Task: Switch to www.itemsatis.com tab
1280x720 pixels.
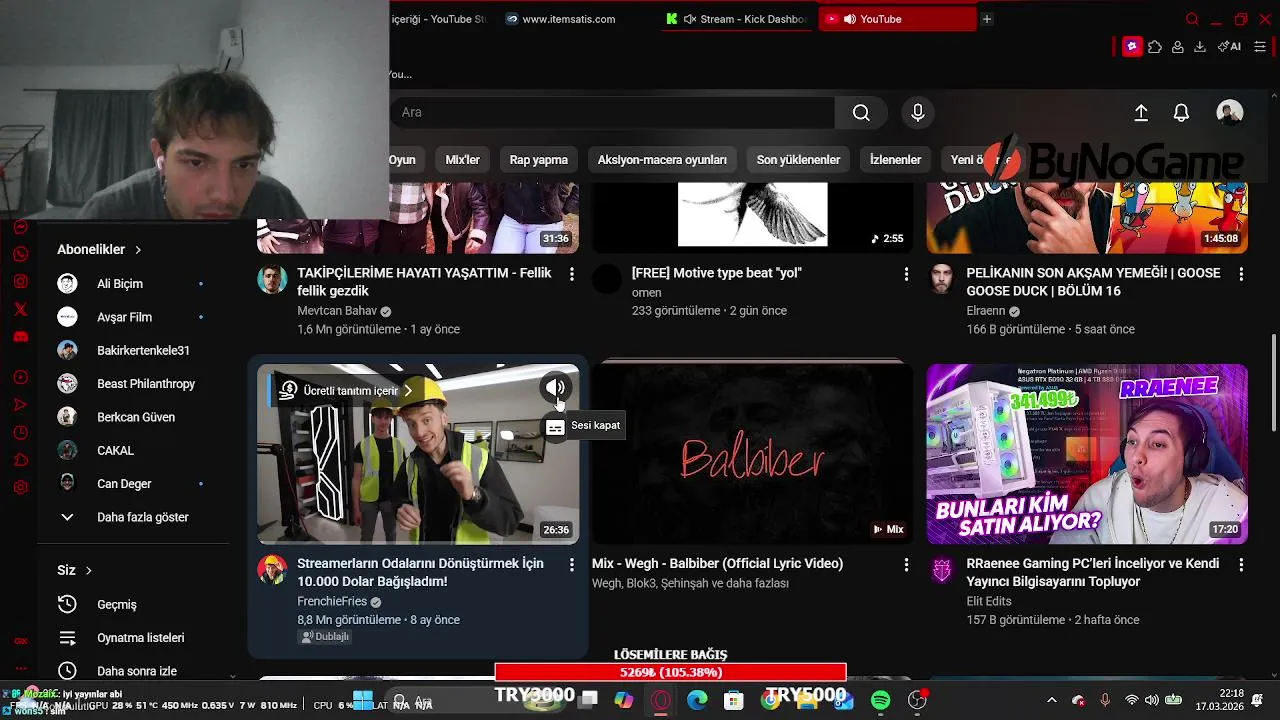Action: (x=568, y=19)
